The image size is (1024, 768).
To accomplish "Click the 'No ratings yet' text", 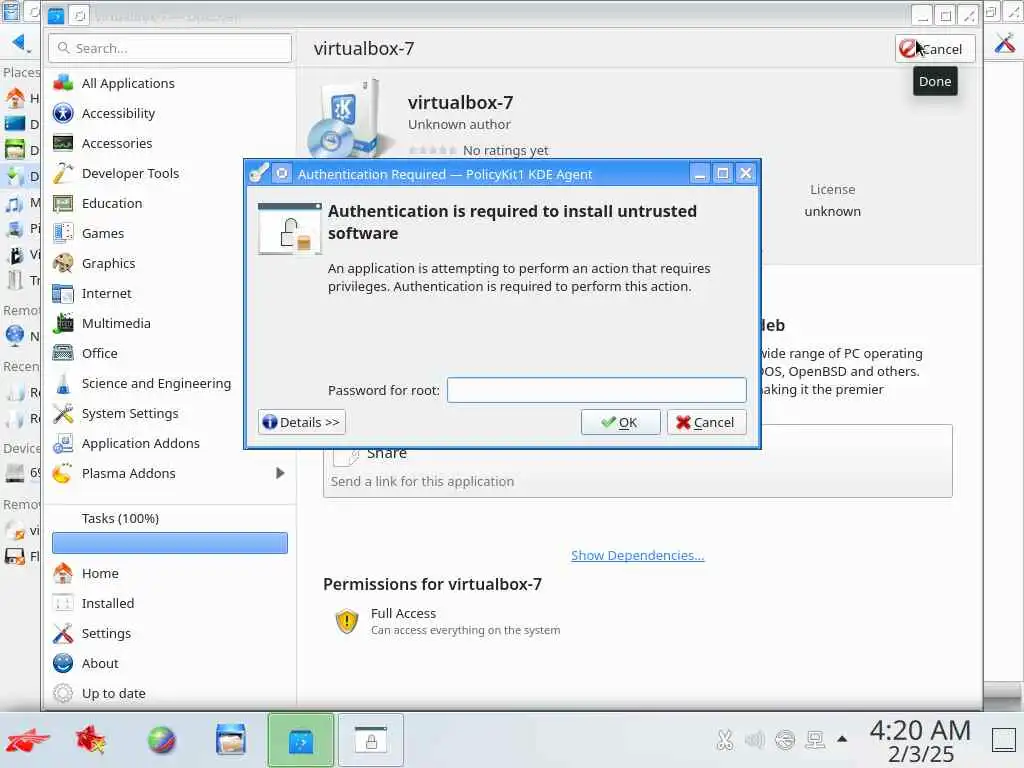I will 505,150.
